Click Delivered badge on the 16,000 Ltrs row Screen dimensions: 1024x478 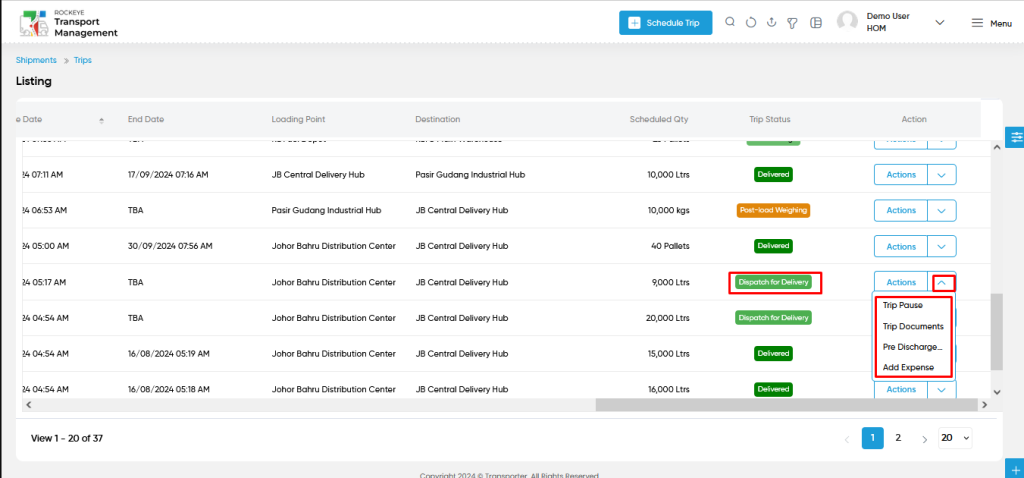774,389
